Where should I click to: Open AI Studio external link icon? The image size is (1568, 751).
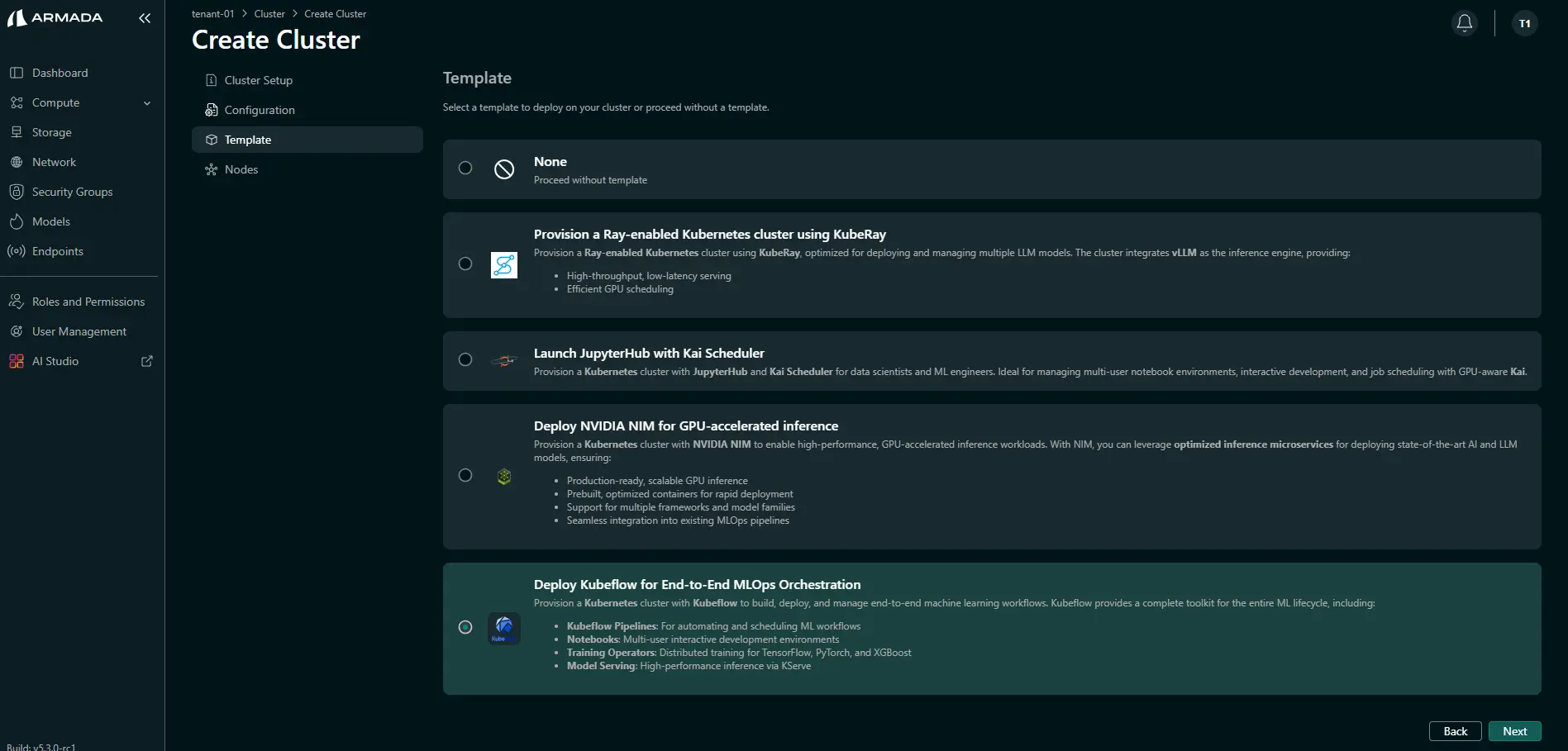click(x=147, y=361)
